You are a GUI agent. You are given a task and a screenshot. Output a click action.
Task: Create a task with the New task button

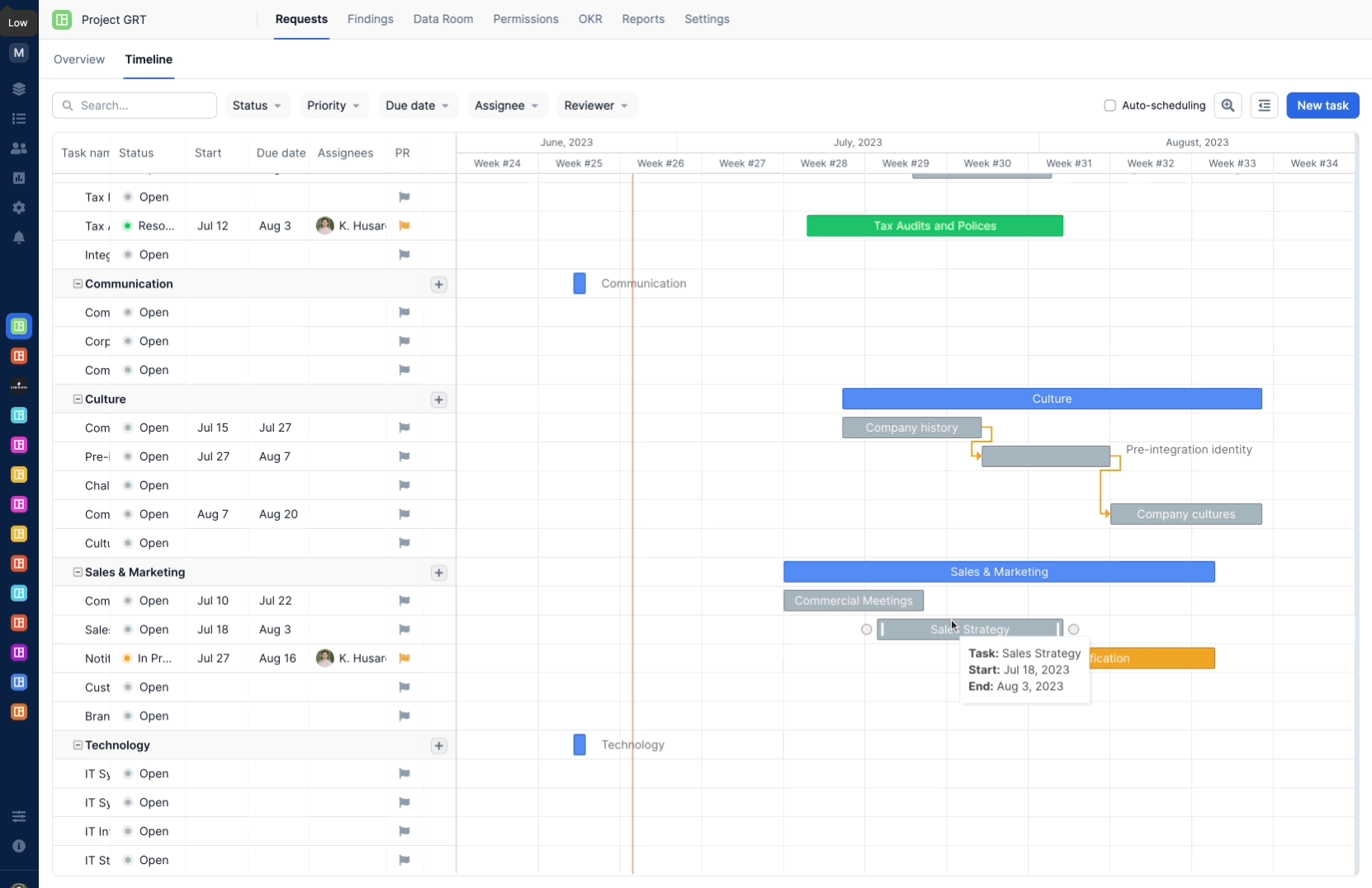pyautogui.click(x=1322, y=106)
